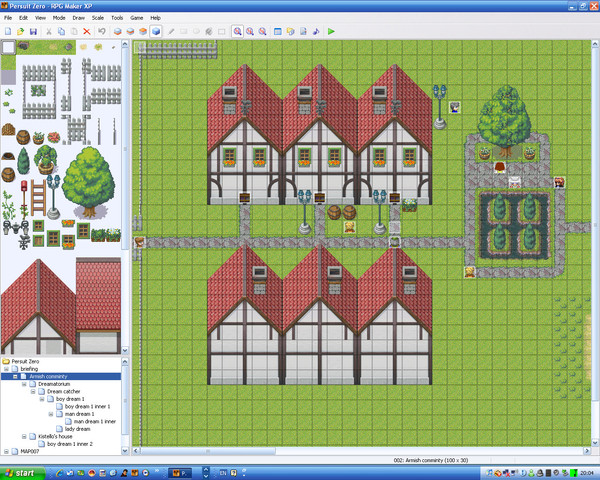Open the Mode menu
This screenshot has width=600, height=480.
click(59, 18)
